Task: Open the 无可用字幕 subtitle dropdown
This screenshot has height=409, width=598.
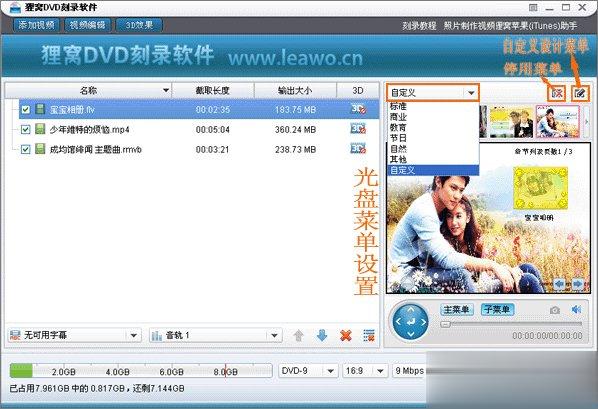Action: tap(74, 335)
